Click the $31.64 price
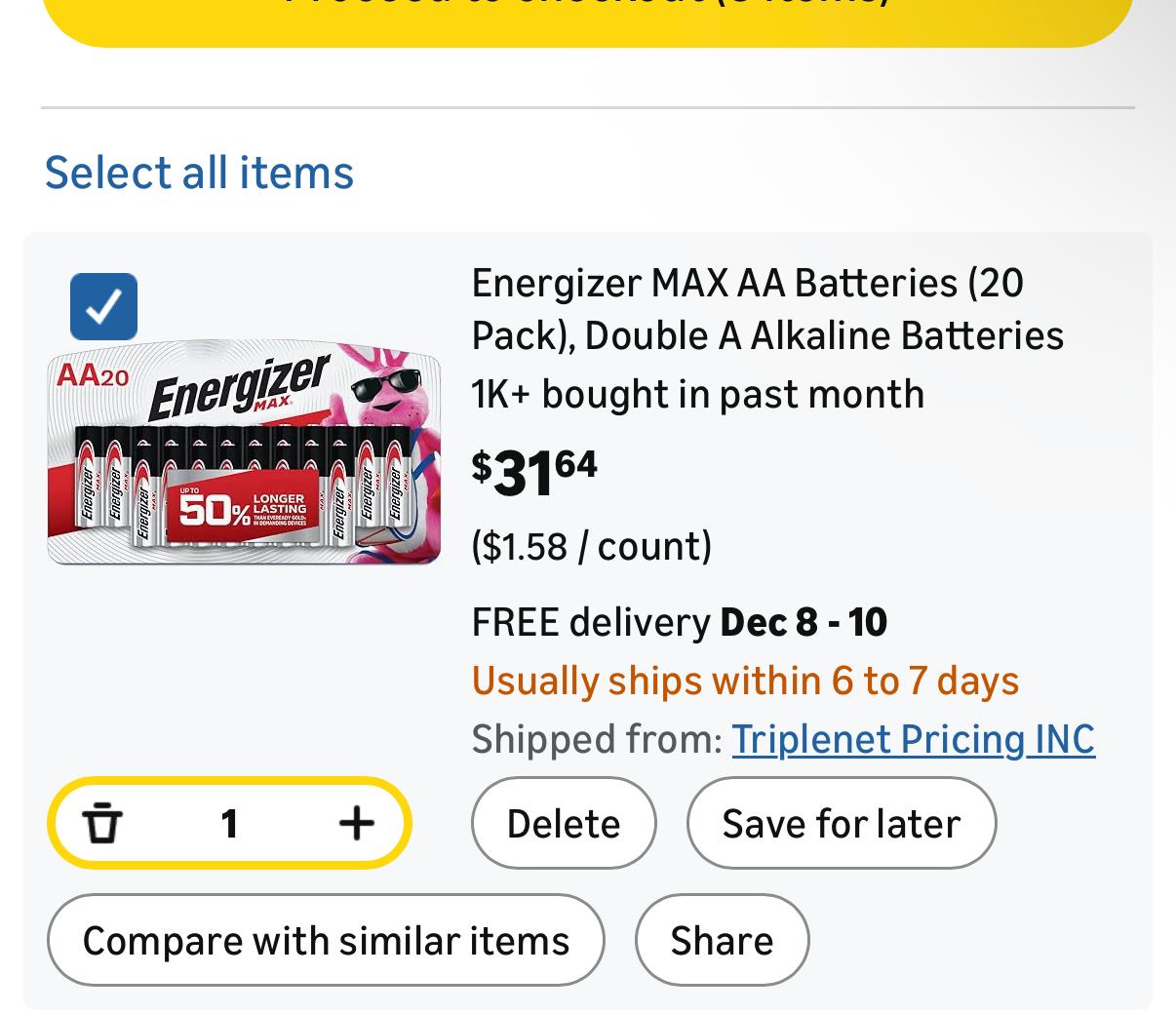This screenshot has height=1014, width=1176. click(534, 472)
